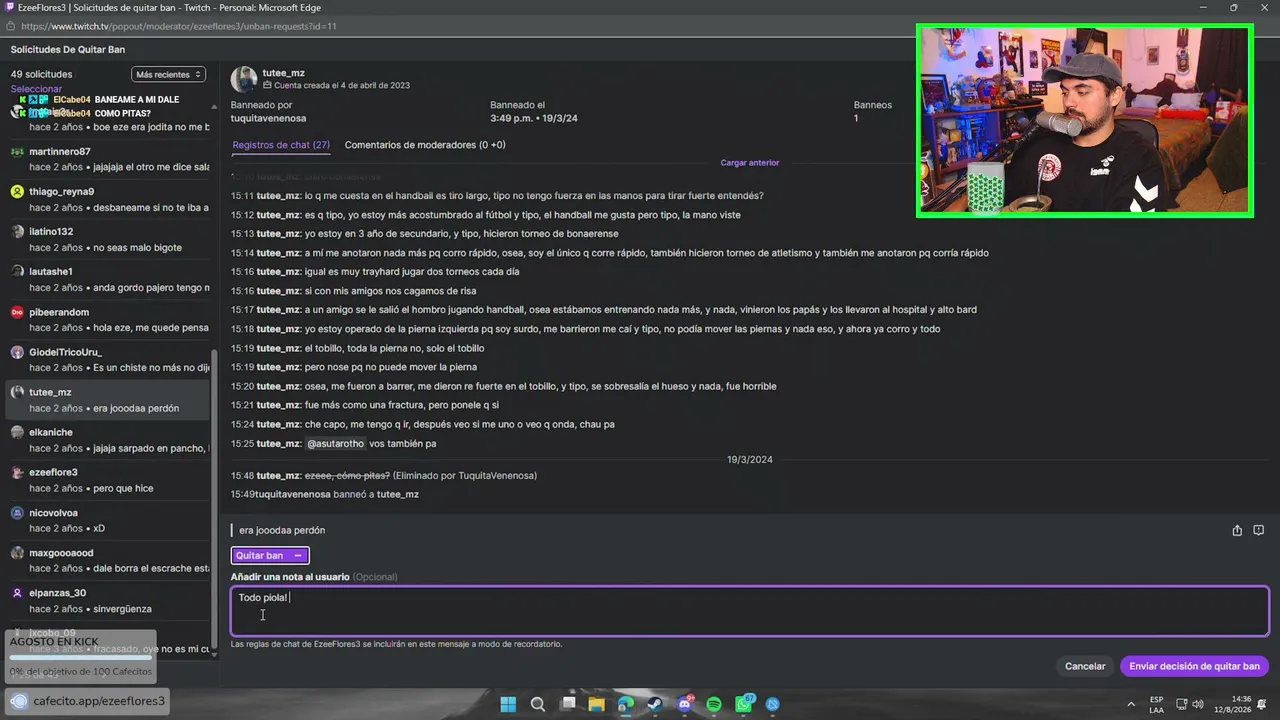This screenshot has width=1280, height=720.
Task: Open the 'Más recientes' sort dropdown
Action: [168, 74]
